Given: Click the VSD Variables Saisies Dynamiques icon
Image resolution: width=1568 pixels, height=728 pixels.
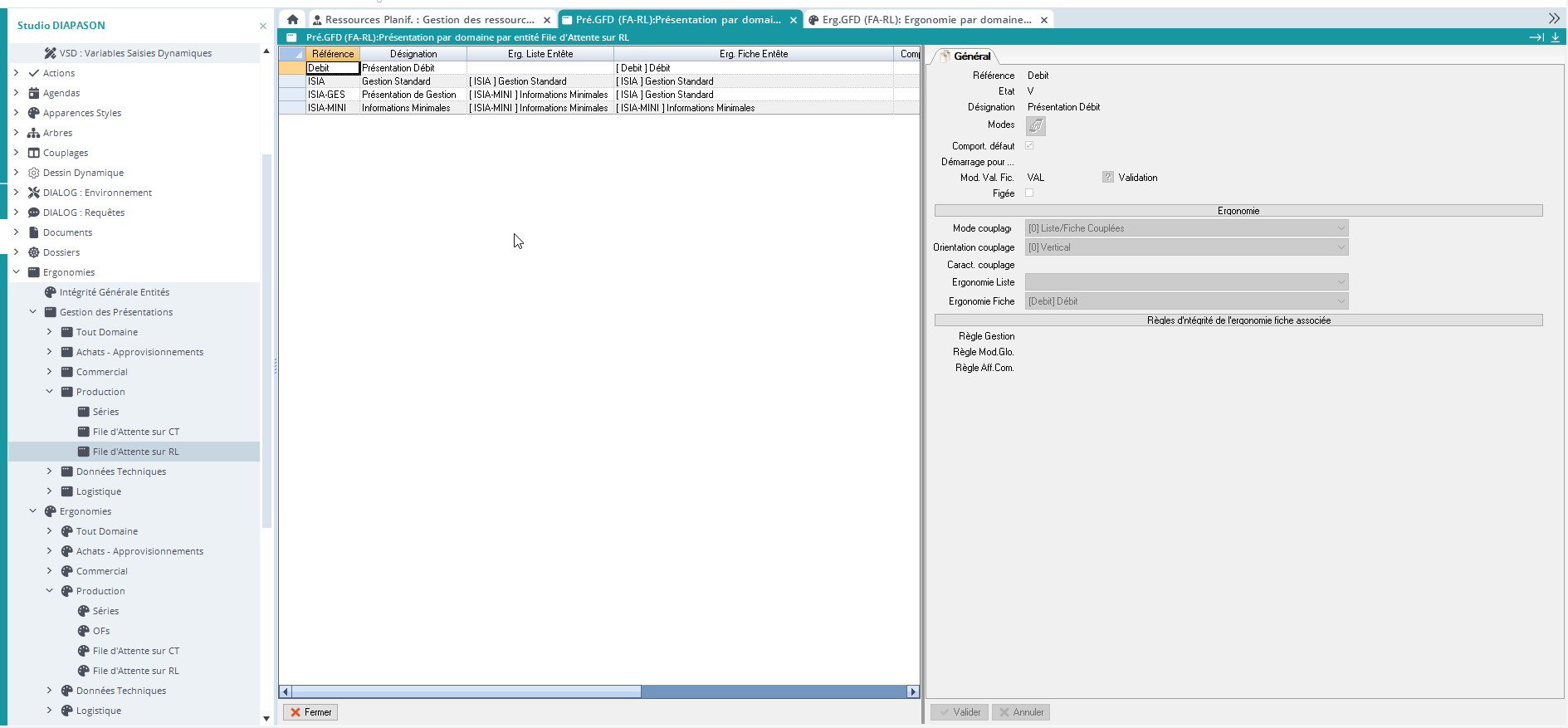Looking at the screenshot, I should [50, 53].
